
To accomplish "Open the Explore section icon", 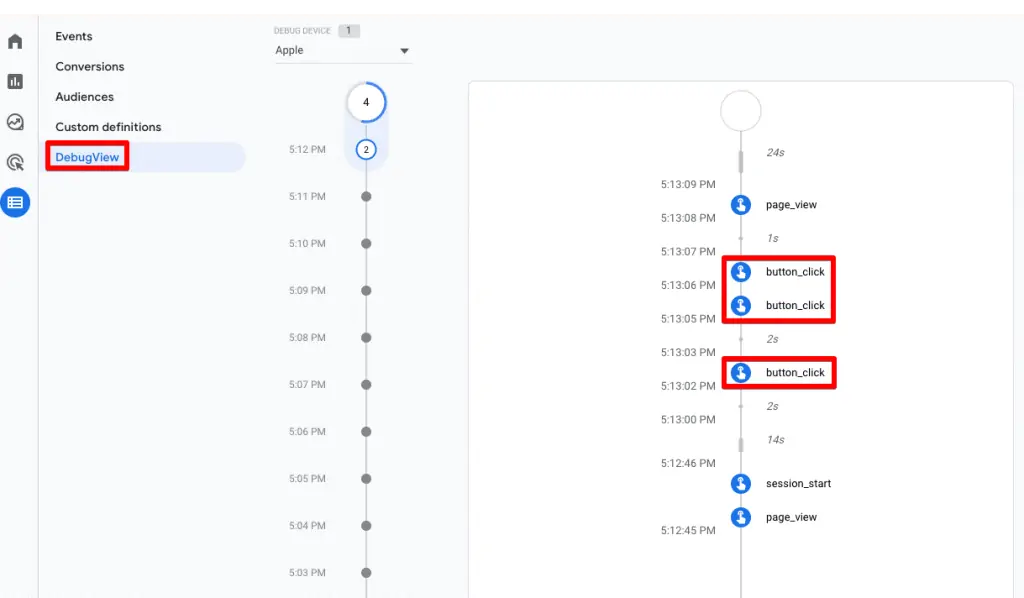I will click(x=14, y=121).
